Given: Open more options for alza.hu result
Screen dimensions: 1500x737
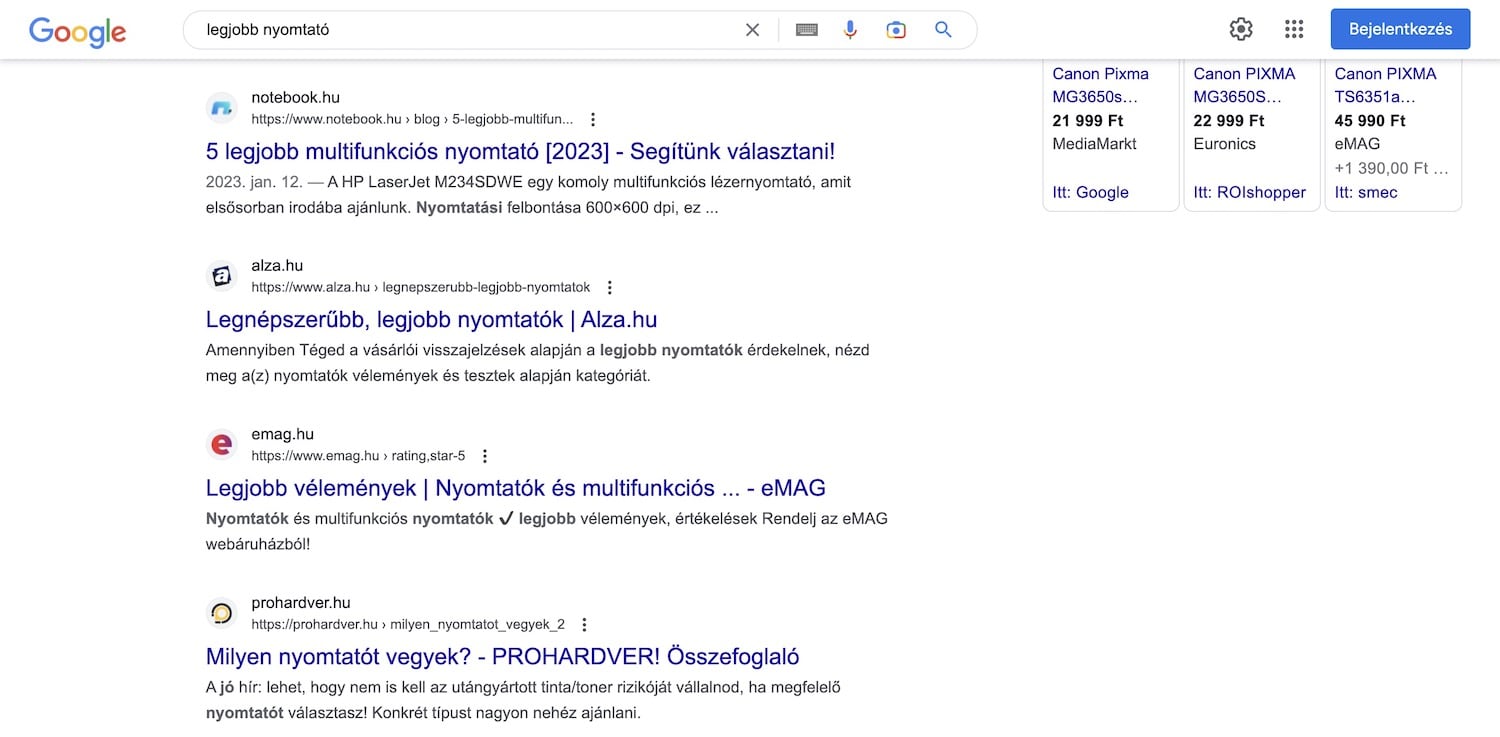Looking at the screenshot, I should point(610,287).
